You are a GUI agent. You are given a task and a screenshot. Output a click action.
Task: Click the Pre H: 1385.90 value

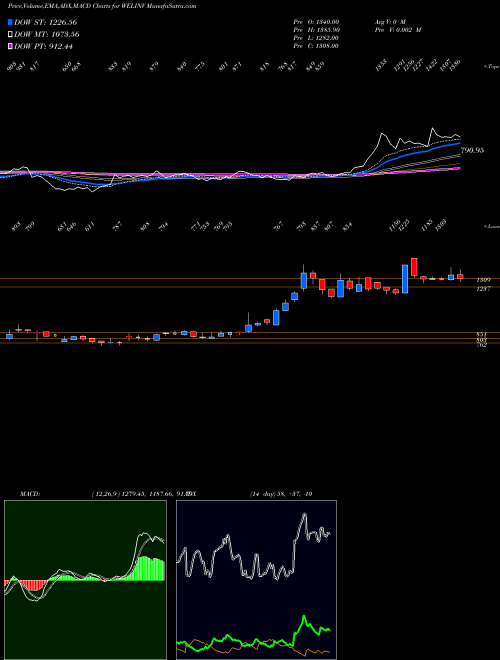coord(316,30)
